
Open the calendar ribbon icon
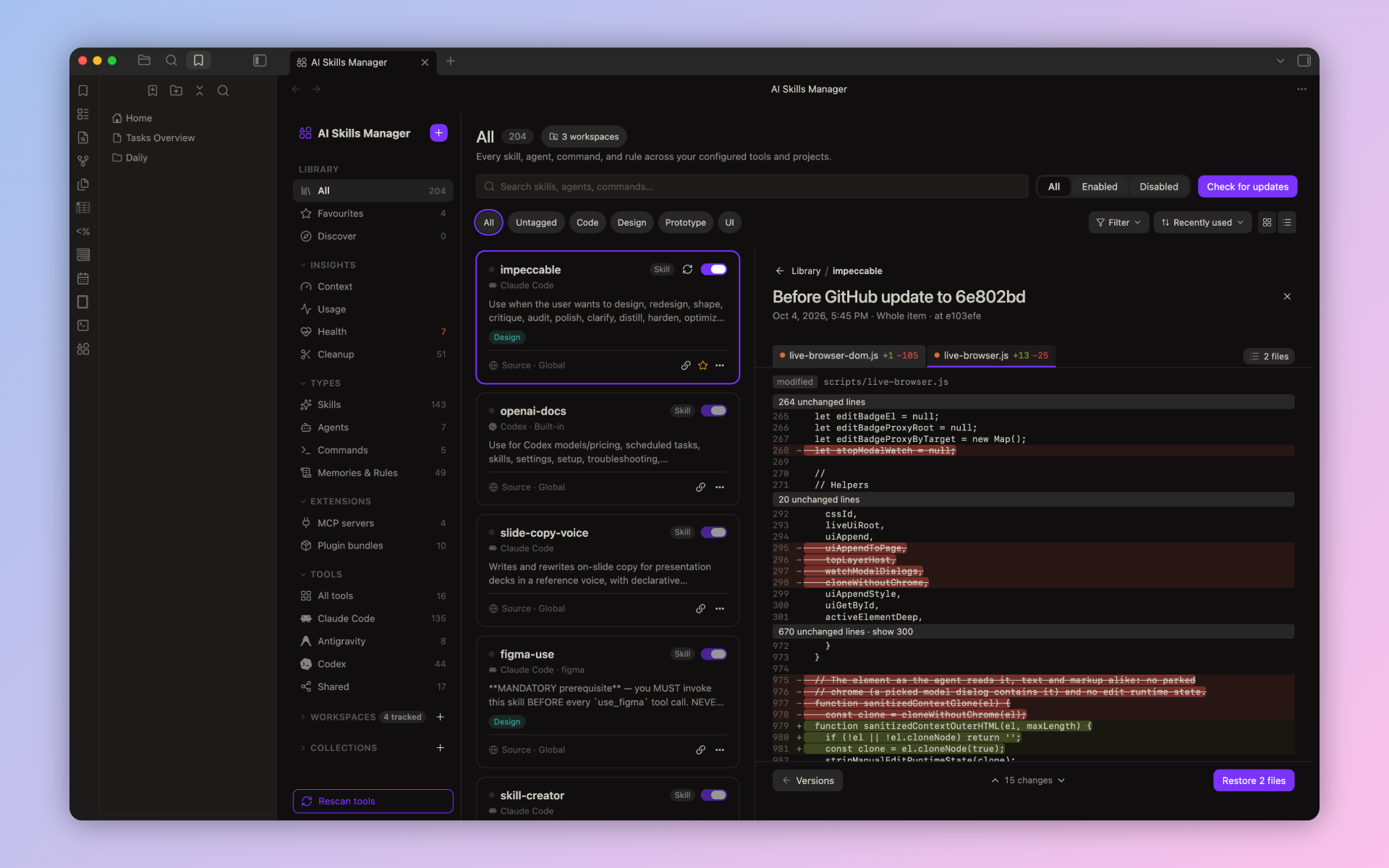point(83,278)
